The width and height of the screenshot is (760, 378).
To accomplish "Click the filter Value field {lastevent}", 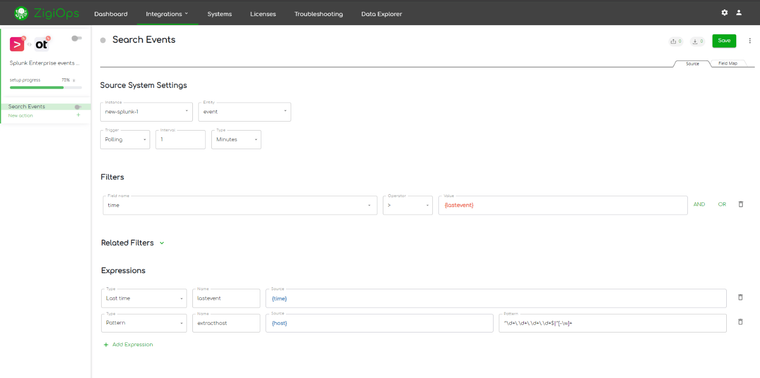I will pos(563,205).
